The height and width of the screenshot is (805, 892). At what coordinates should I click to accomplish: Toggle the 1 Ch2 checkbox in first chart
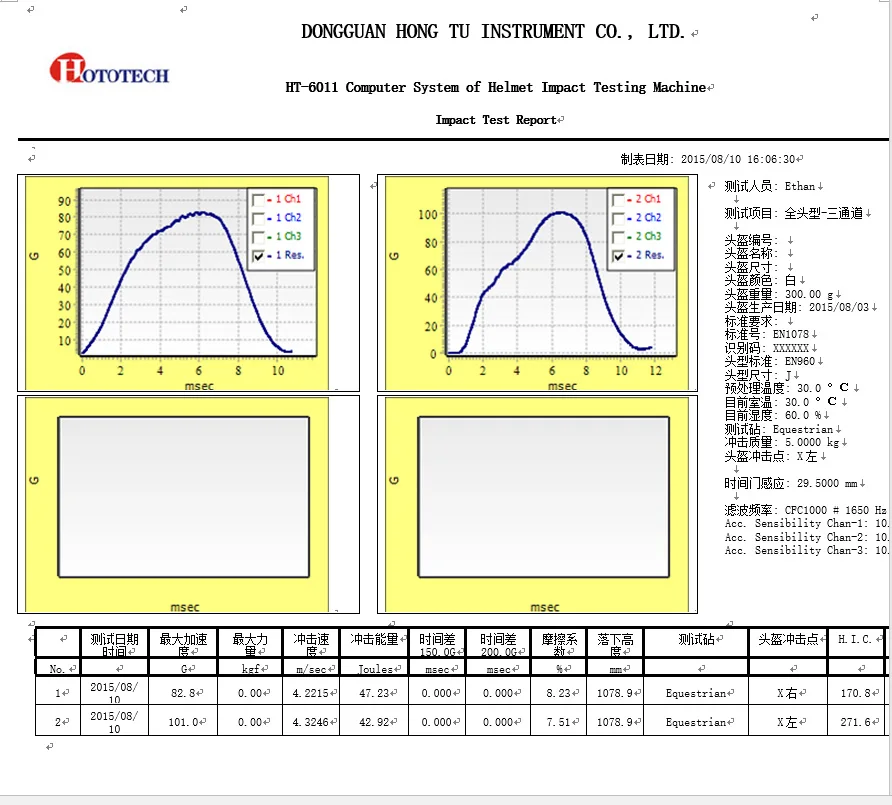tap(258, 218)
